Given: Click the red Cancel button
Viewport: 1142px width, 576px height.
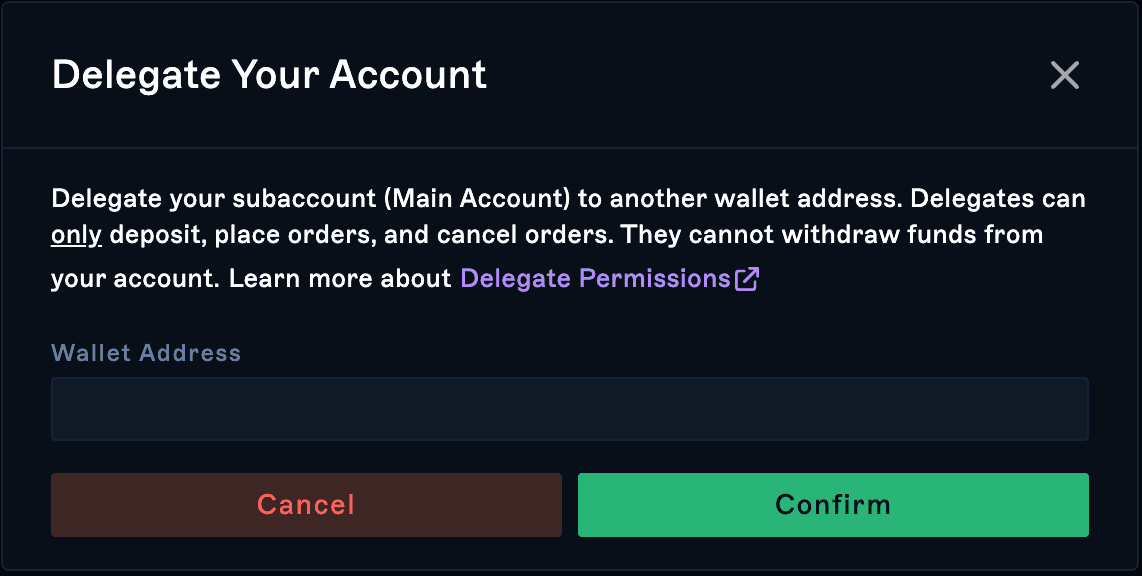Looking at the screenshot, I should [306, 505].
